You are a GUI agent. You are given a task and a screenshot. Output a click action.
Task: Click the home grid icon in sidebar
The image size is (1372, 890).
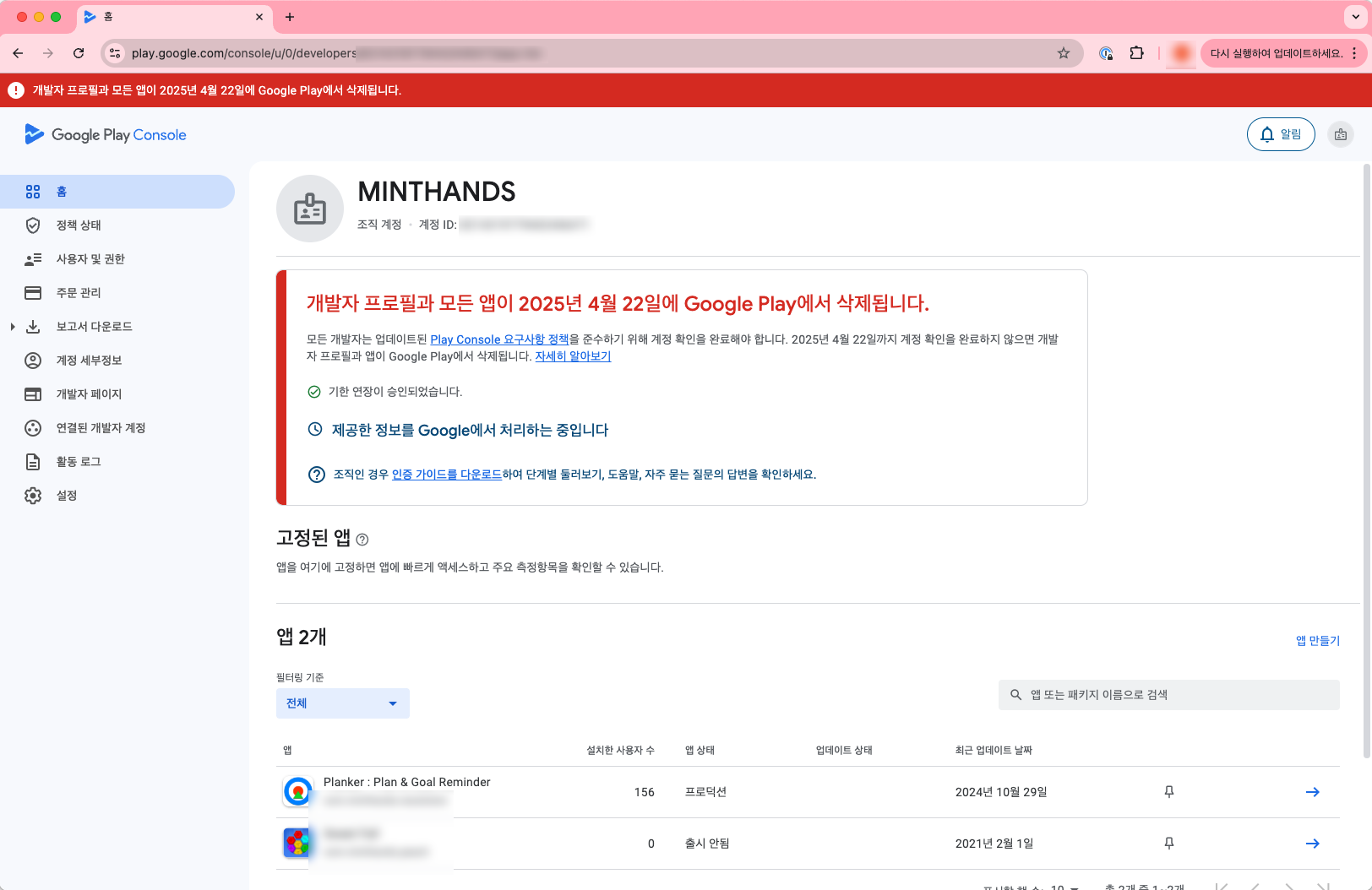33,192
